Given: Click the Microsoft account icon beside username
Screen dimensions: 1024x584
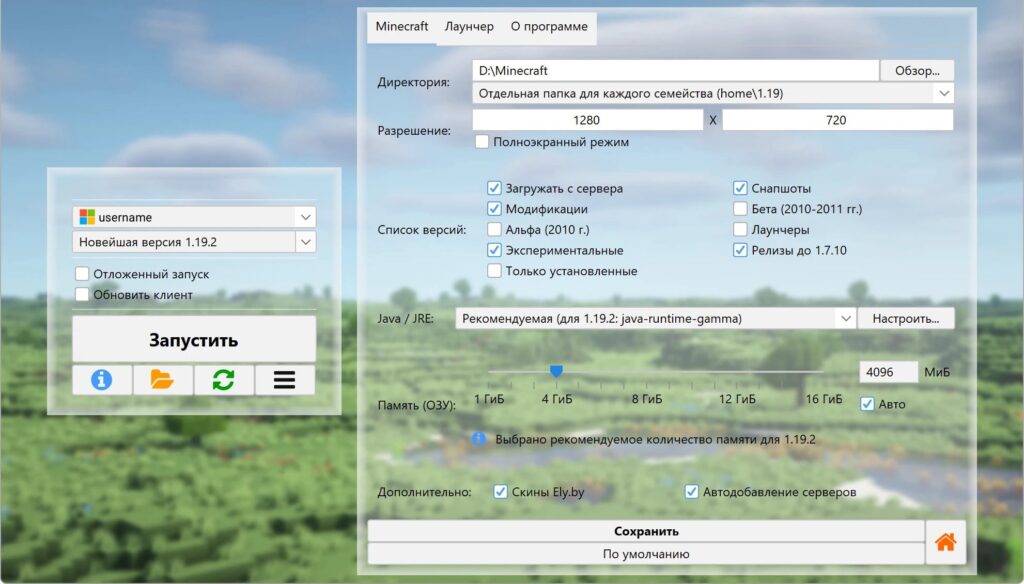Looking at the screenshot, I should tap(87, 217).
